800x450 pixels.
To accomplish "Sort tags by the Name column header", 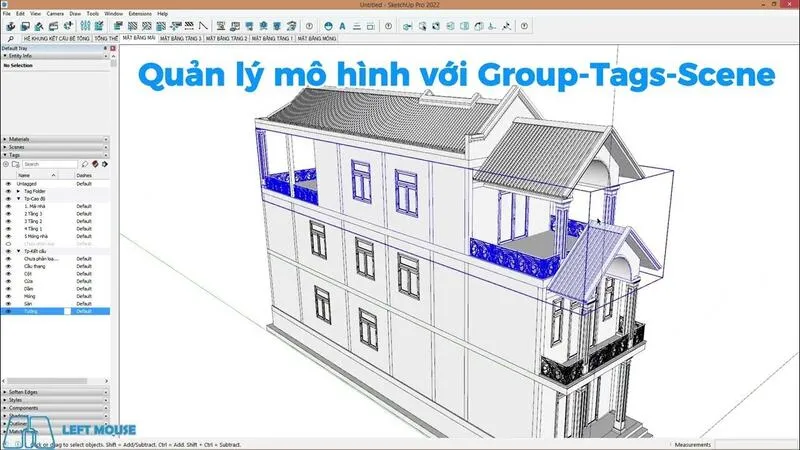I will tap(37, 175).
